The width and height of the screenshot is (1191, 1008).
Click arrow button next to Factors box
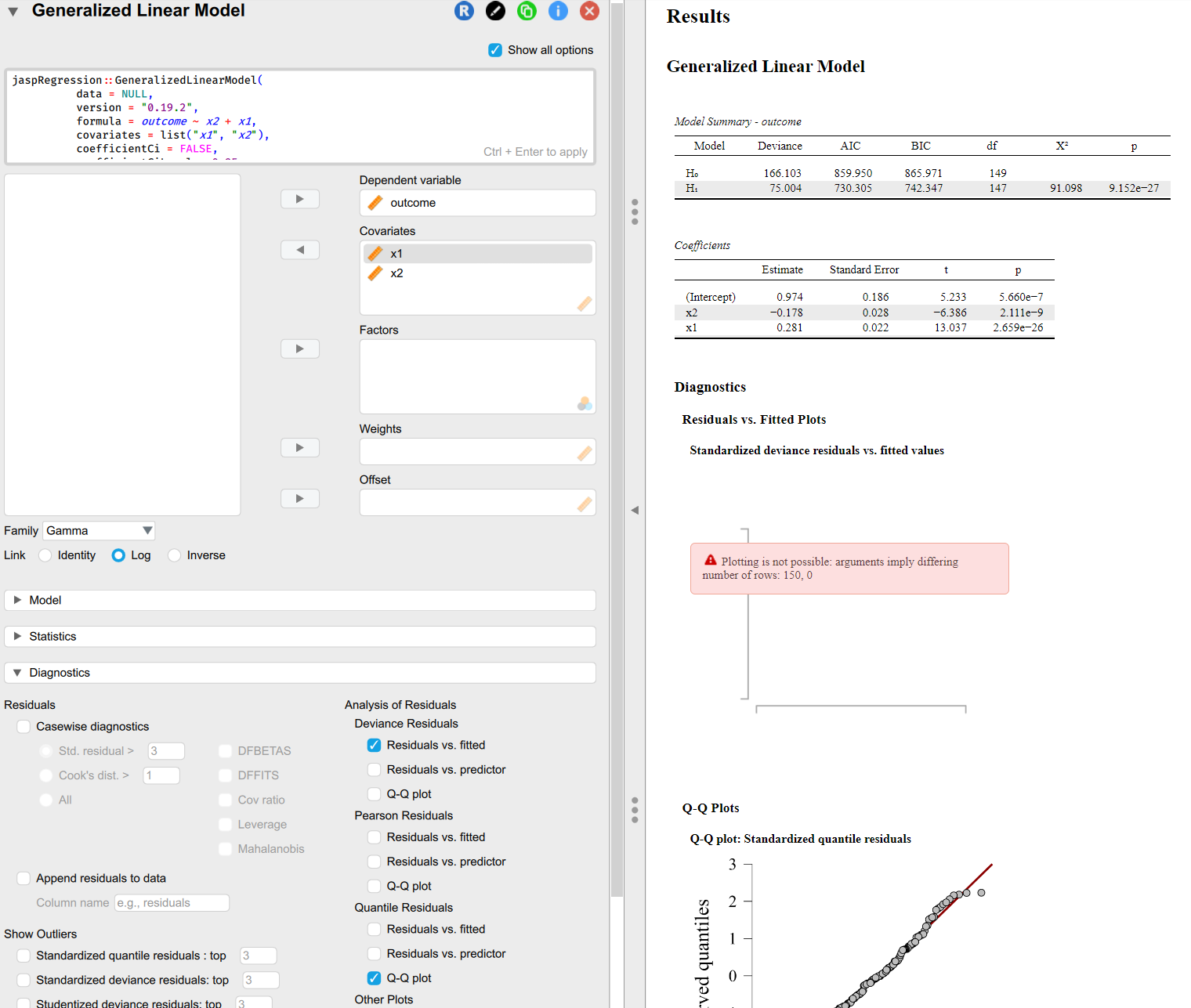(299, 349)
